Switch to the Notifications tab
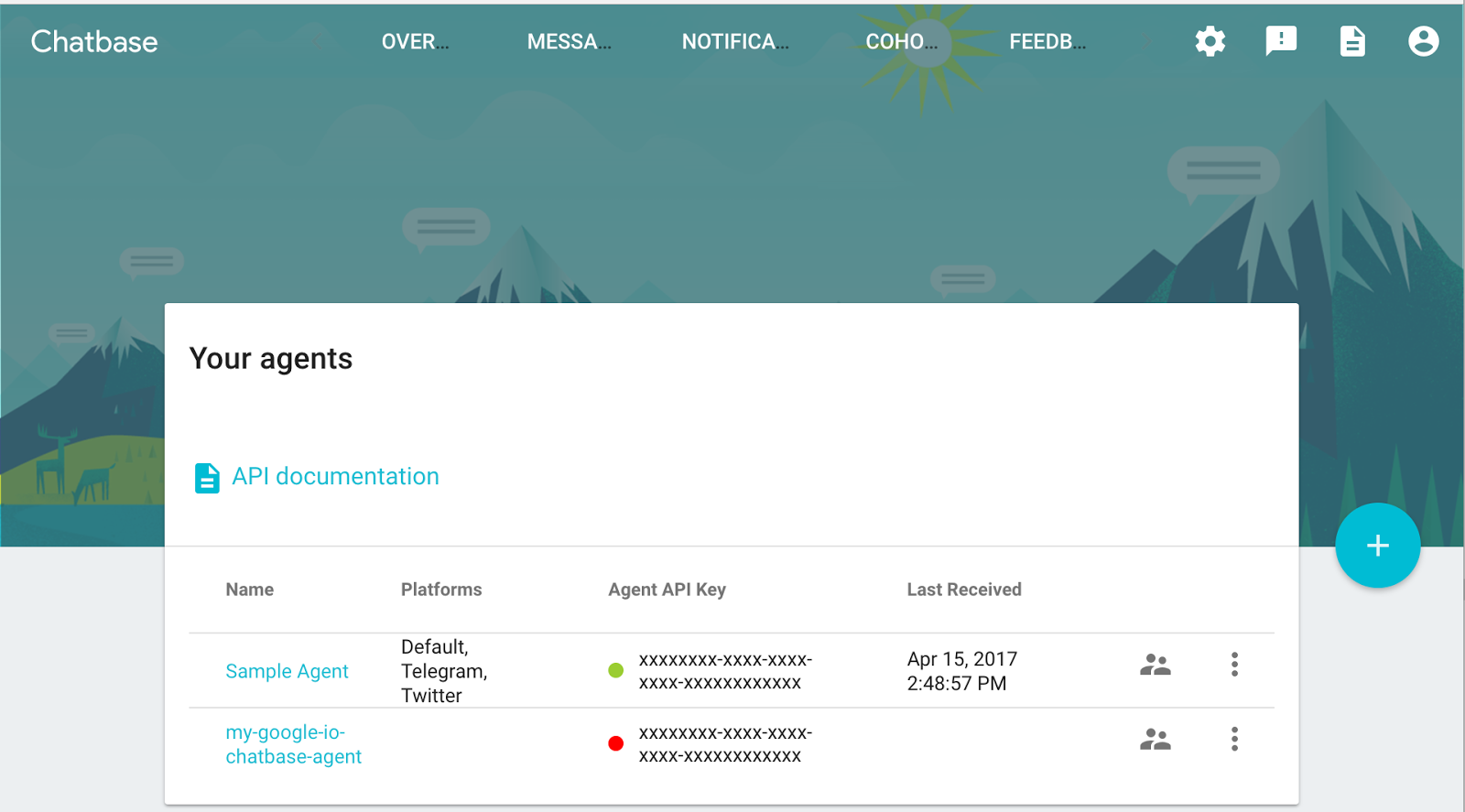 click(735, 41)
